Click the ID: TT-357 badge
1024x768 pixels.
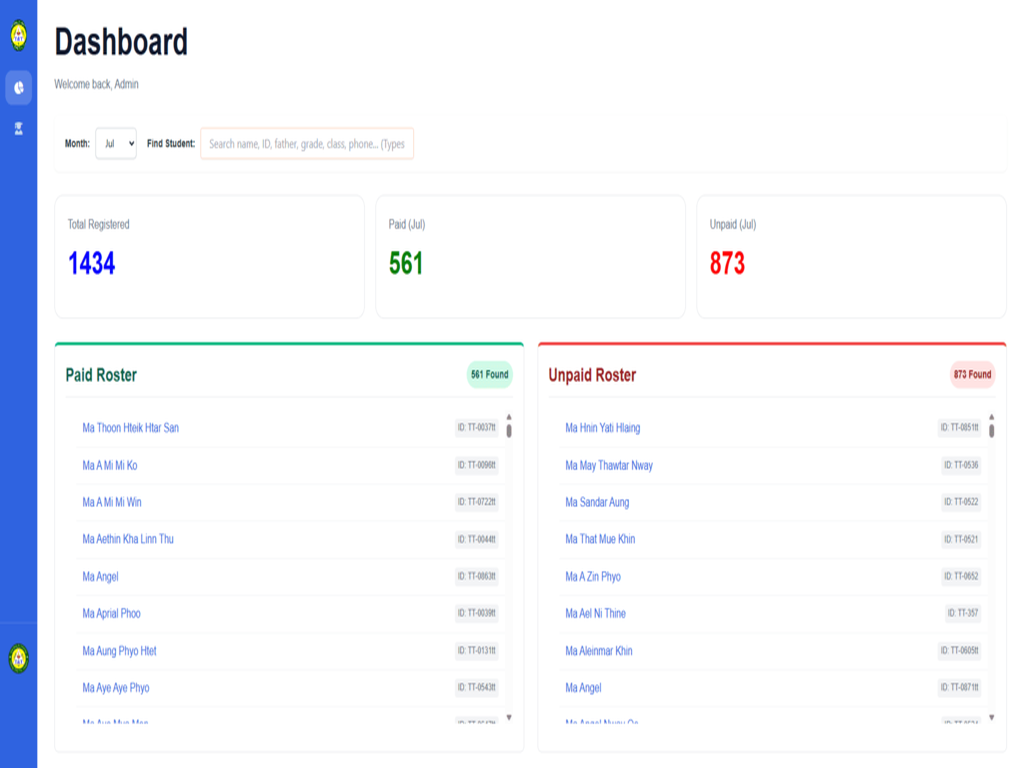tap(963, 613)
